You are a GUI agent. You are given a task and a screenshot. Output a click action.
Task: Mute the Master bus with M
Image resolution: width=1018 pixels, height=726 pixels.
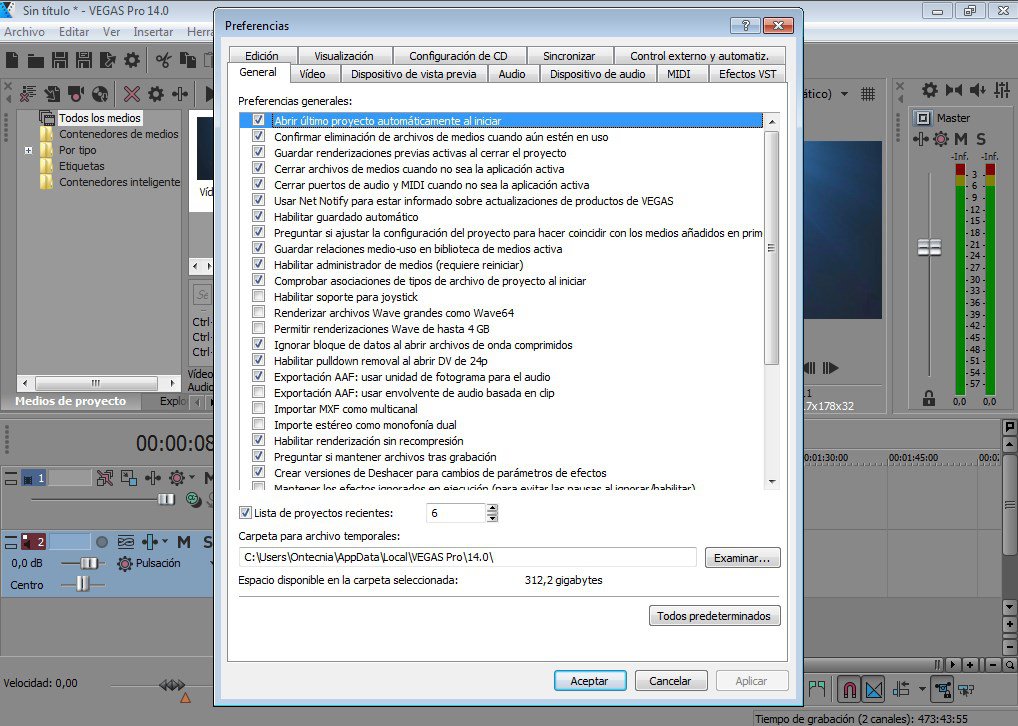click(x=961, y=139)
